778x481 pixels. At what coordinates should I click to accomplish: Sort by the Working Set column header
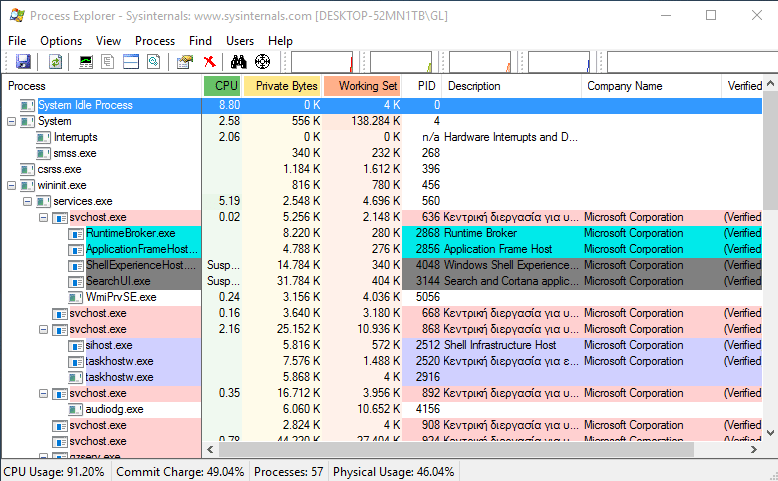pyautogui.click(x=362, y=86)
